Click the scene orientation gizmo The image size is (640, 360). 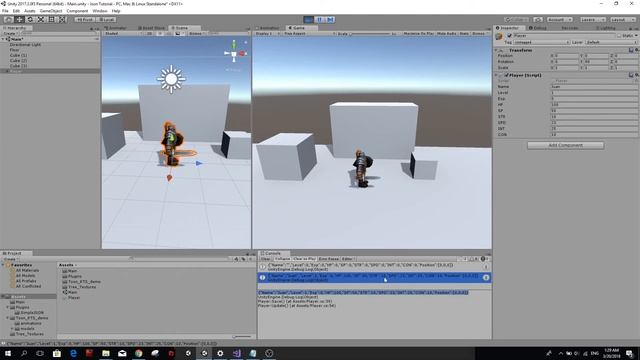click(x=234, y=53)
